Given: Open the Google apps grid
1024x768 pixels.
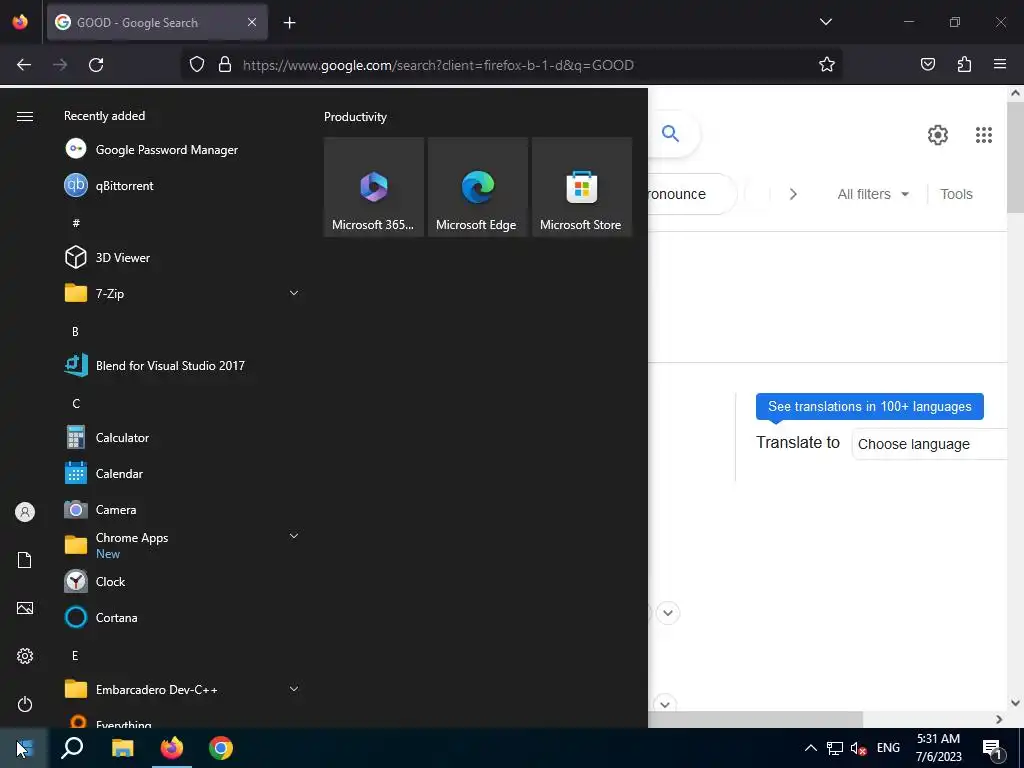Looking at the screenshot, I should click(x=984, y=135).
